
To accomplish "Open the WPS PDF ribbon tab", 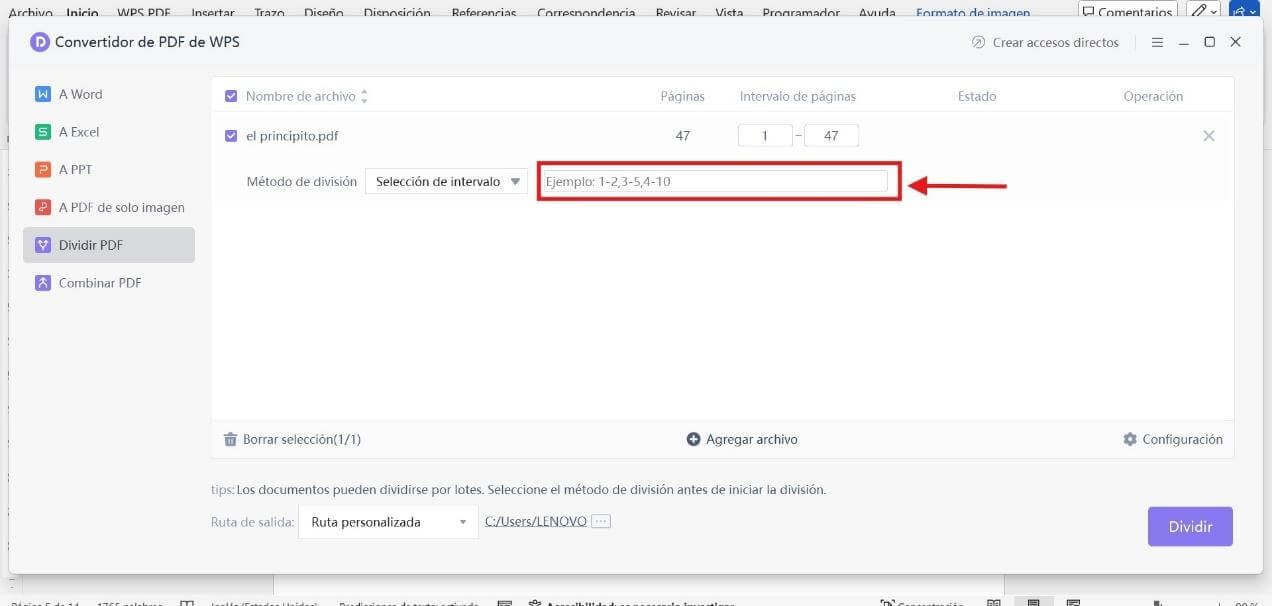I will 143,13.
